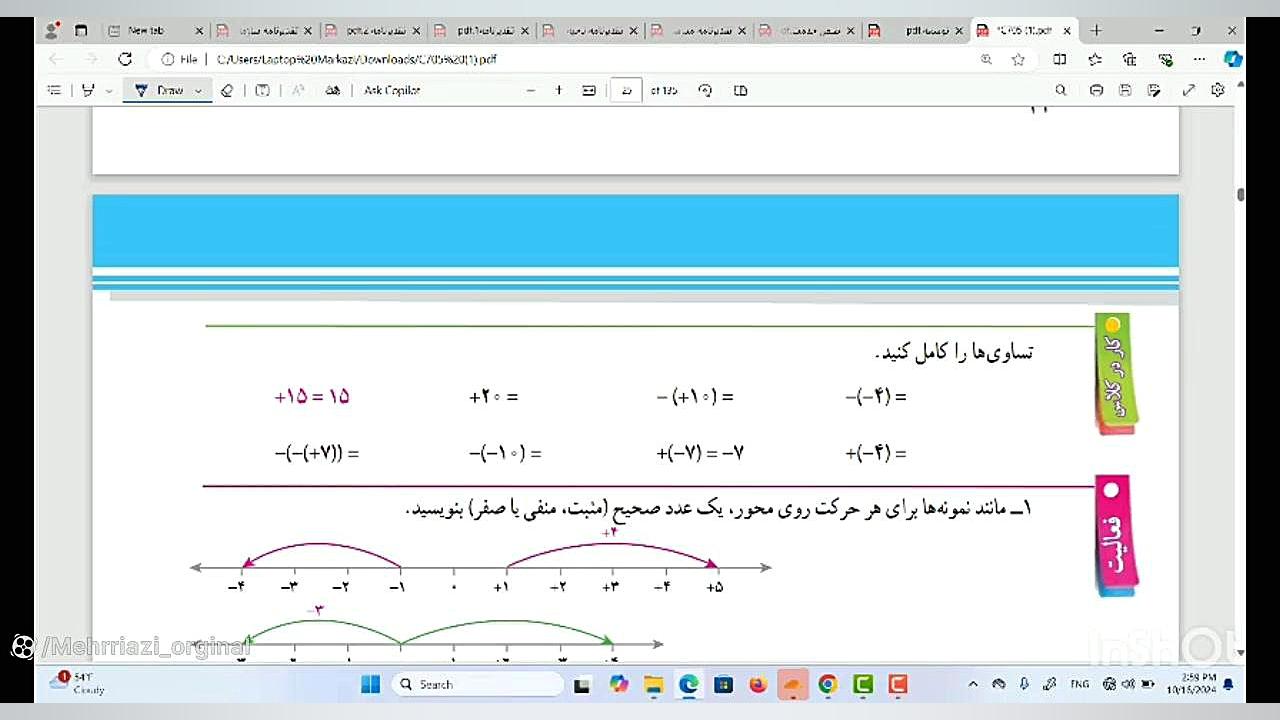Click the taskbar Search box
This screenshot has width=1280, height=720.
coord(478,684)
